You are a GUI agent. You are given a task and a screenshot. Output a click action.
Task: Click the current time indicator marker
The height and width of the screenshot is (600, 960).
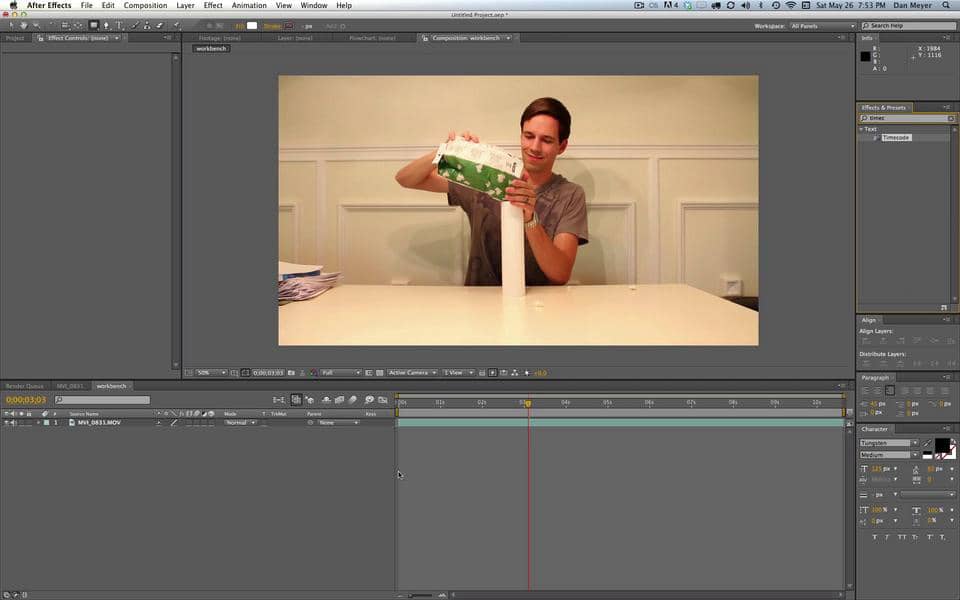pyautogui.click(x=528, y=403)
